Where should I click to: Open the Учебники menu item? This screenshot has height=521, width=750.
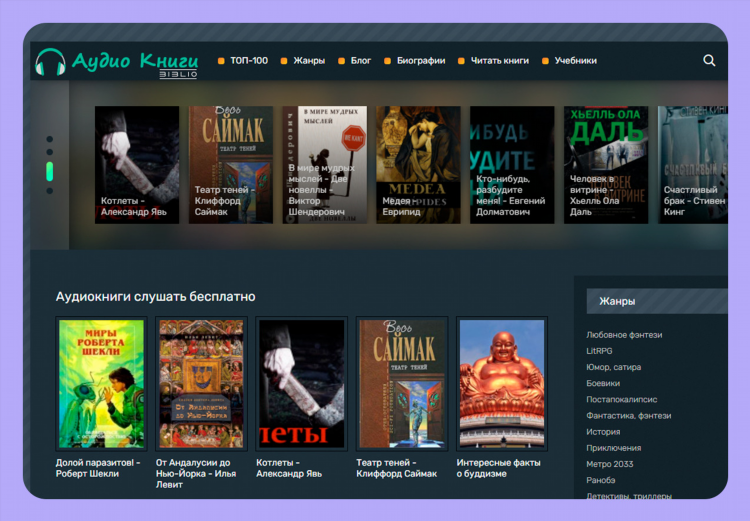575,61
